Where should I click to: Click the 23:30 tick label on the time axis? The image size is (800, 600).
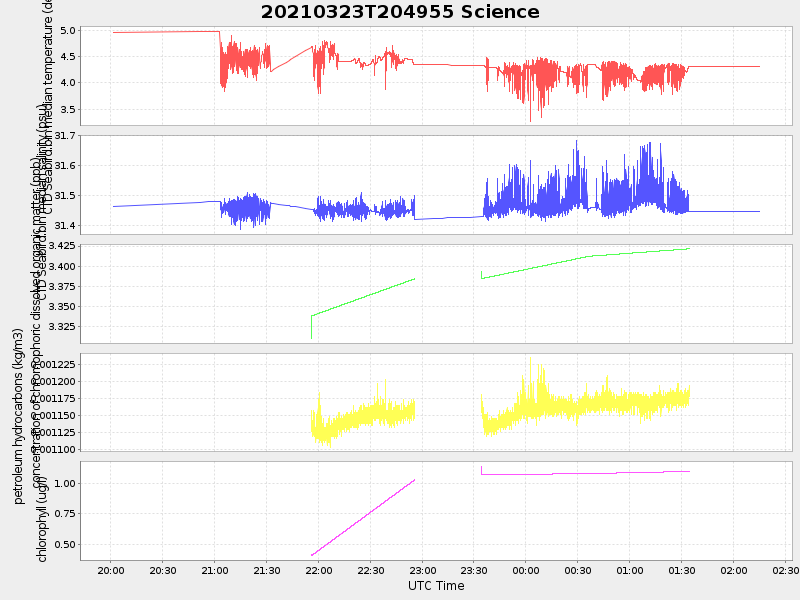(x=474, y=571)
